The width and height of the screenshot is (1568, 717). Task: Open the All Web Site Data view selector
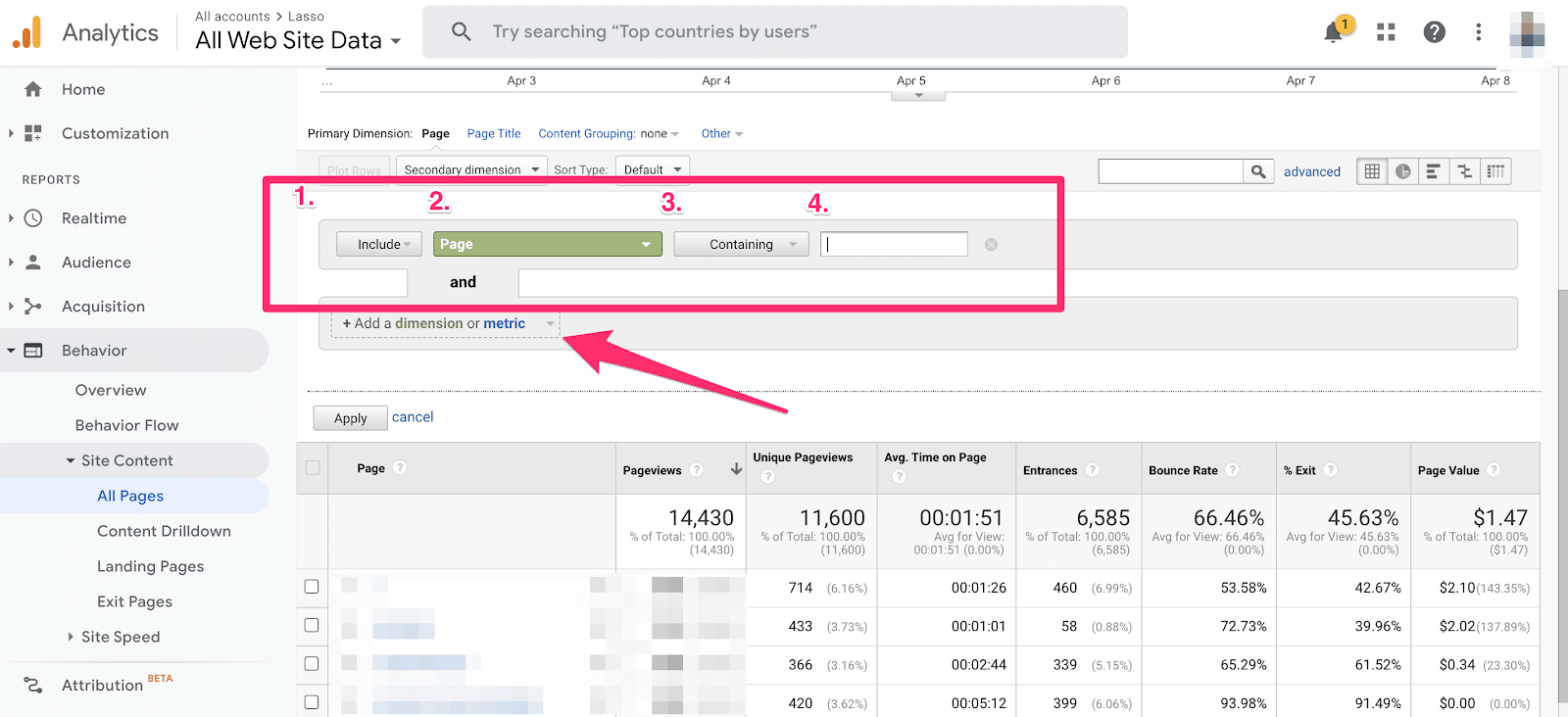298,40
